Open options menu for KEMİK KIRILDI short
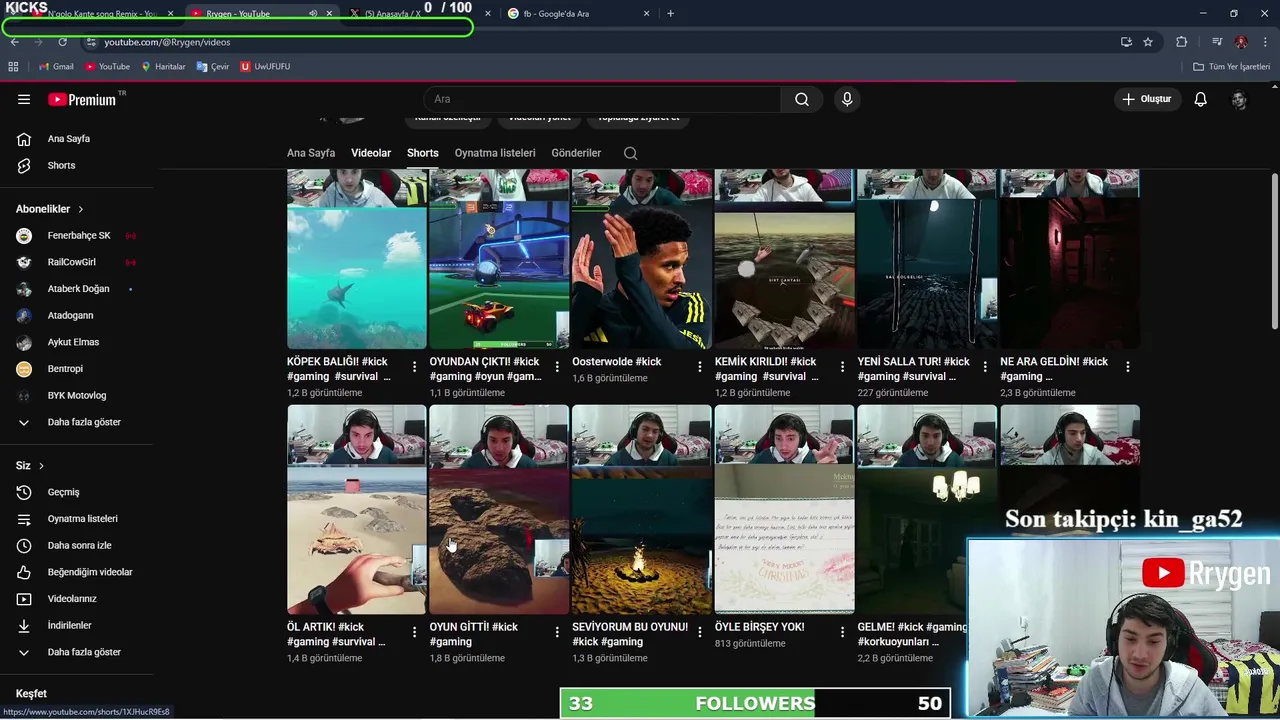This screenshot has width=1280, height=720. click(842, 367)
